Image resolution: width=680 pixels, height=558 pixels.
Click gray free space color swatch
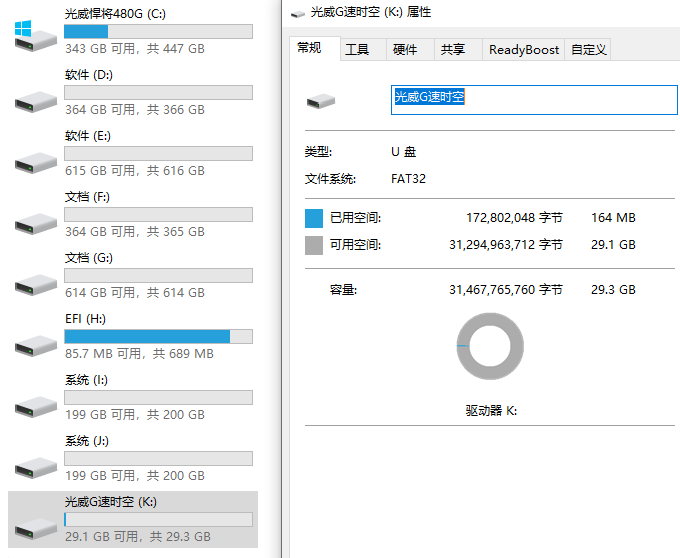(x=314, y=245)
